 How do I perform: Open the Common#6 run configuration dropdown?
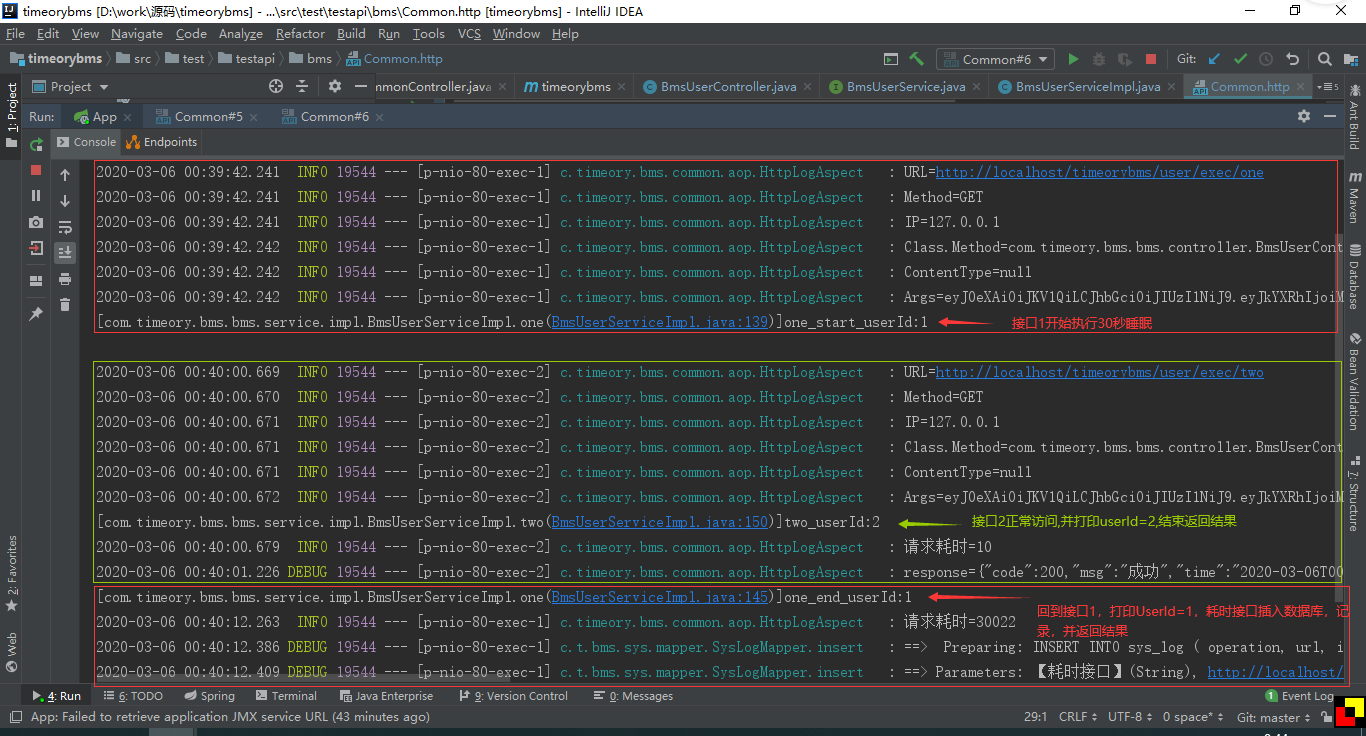tap(995, 59)
